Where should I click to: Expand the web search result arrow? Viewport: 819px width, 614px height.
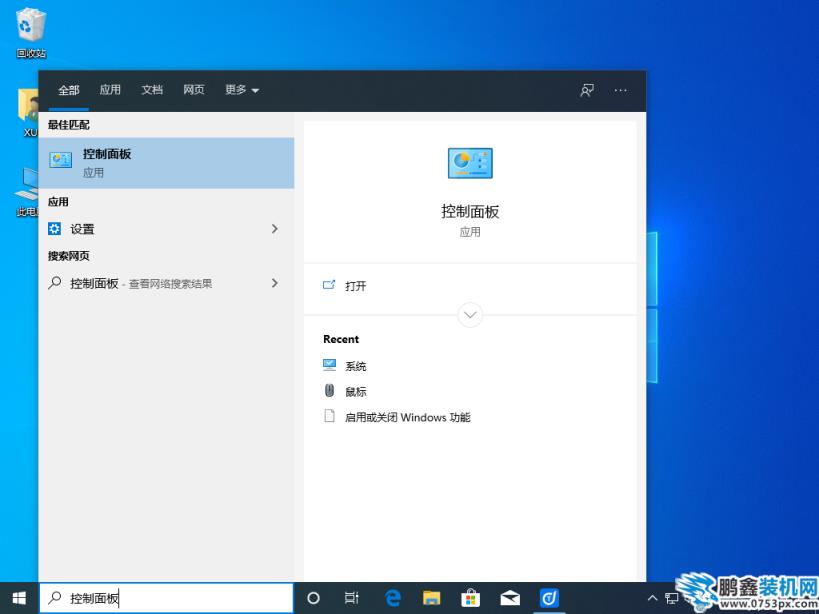coord(275,283)
